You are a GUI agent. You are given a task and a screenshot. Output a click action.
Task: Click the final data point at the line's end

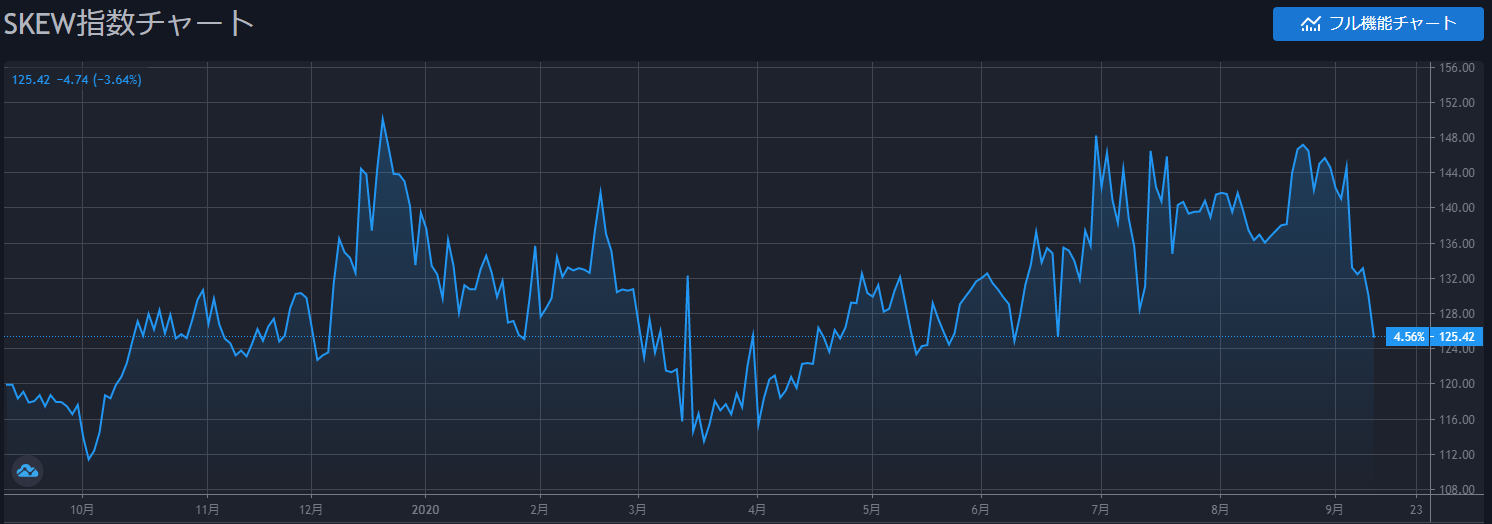point(1373,336)
